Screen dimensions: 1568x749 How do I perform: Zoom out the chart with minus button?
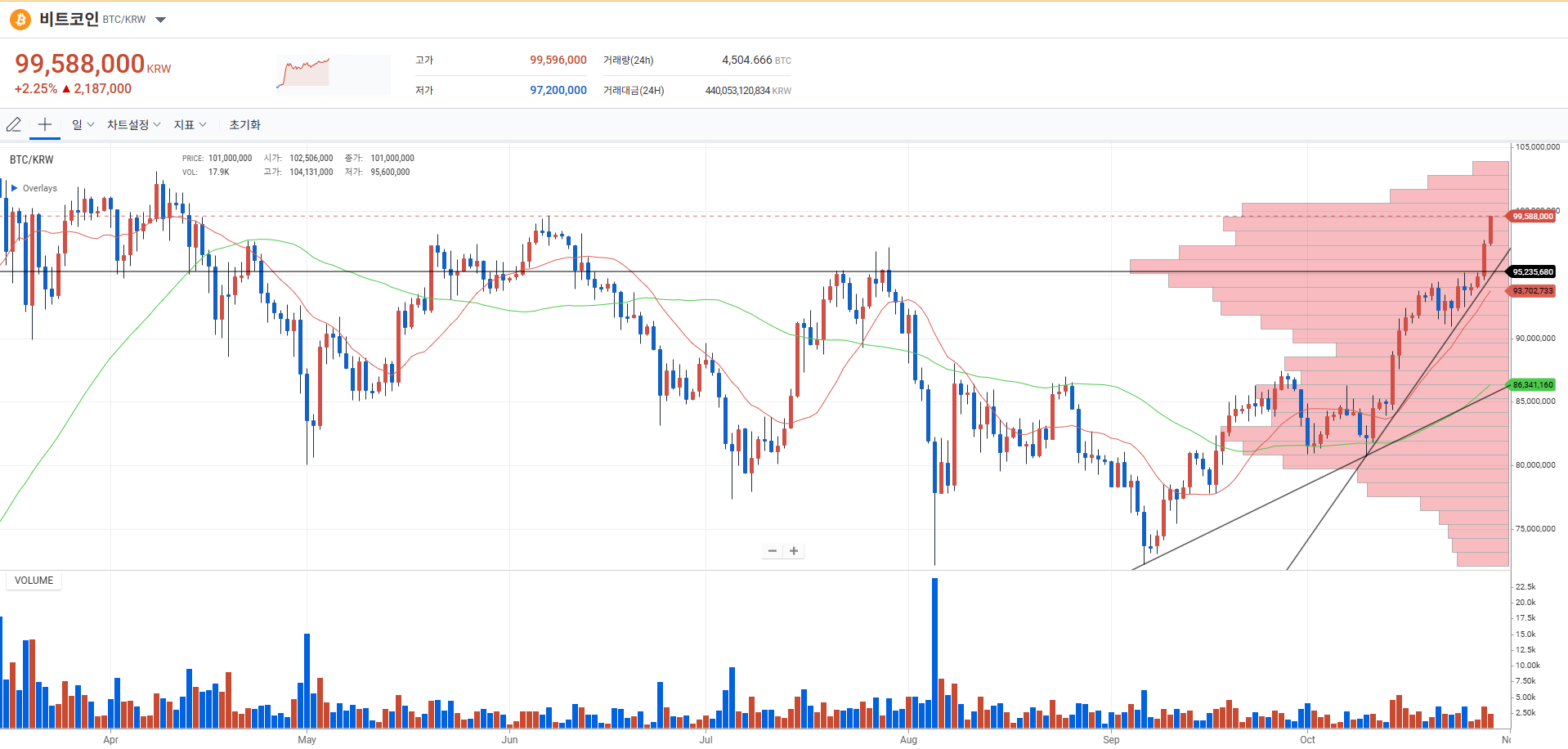[x=772, y=551]
